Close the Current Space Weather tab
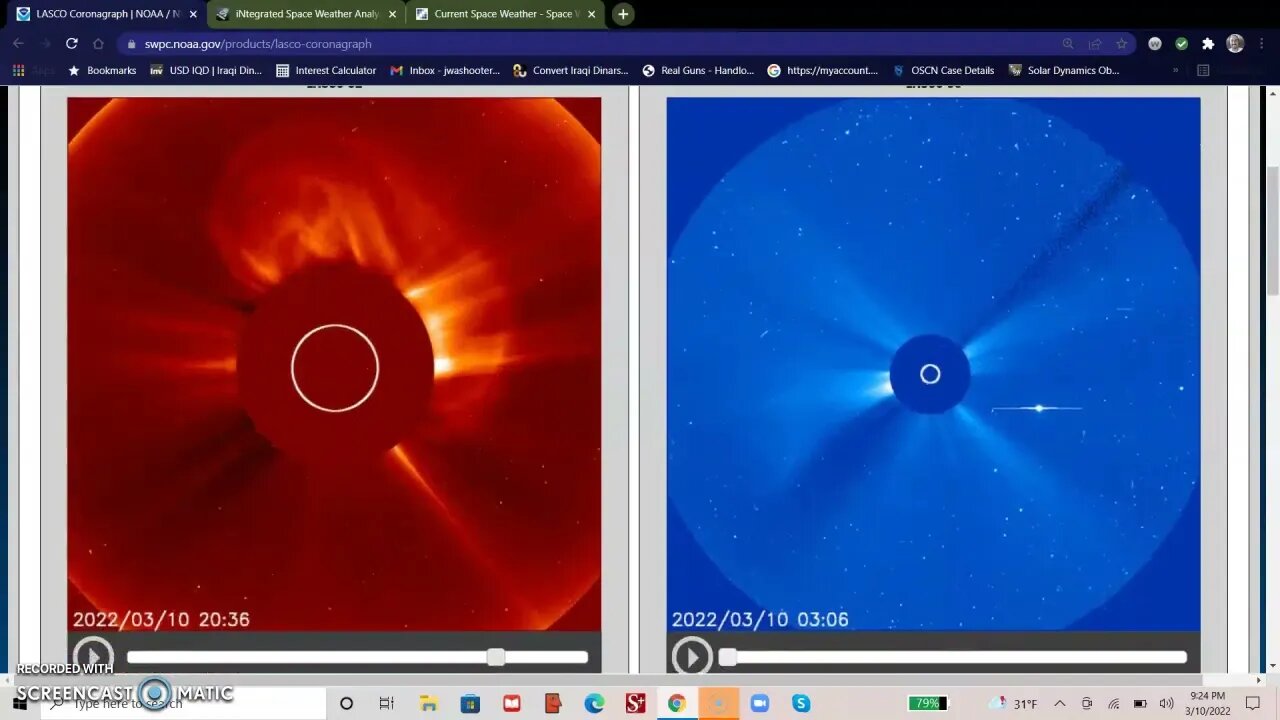Image resolution: width=1280 pixels, height=720 pixels. click(x=592, y=14)
